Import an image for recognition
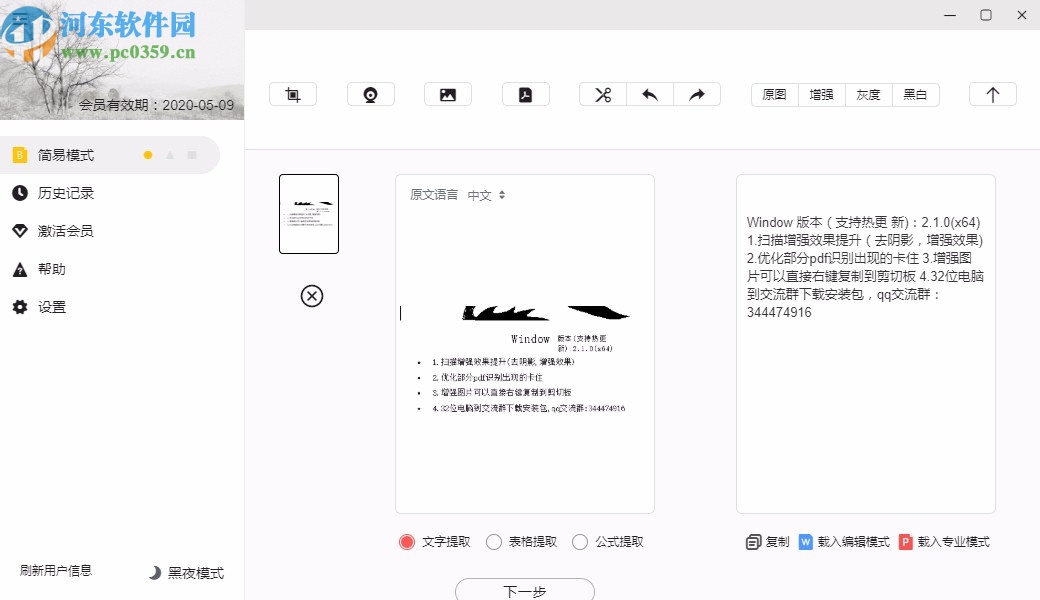 [448, 93]
